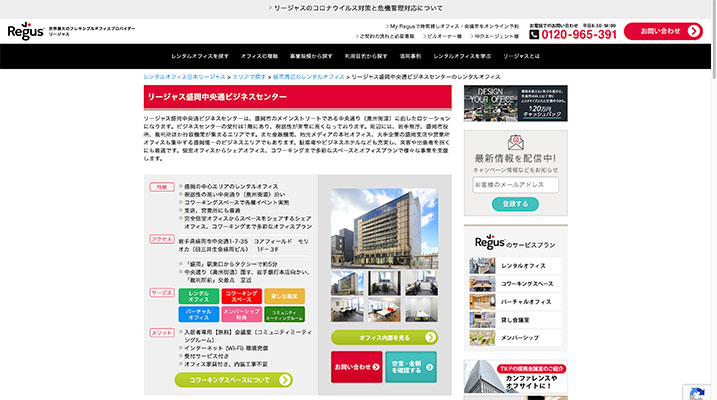Open 利用目的から探す in the nav bar
The image size is (717, 400).
point(366,56)
